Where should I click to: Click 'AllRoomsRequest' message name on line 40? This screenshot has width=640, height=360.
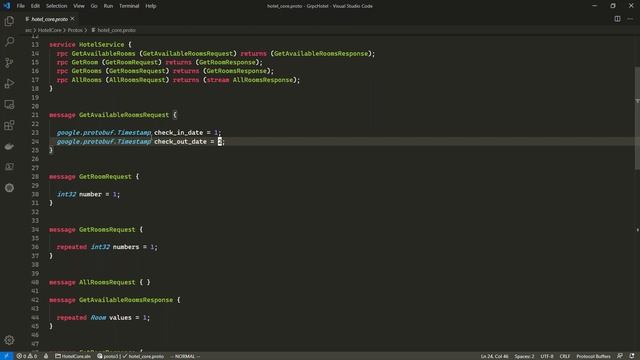[x=107, y=282]
